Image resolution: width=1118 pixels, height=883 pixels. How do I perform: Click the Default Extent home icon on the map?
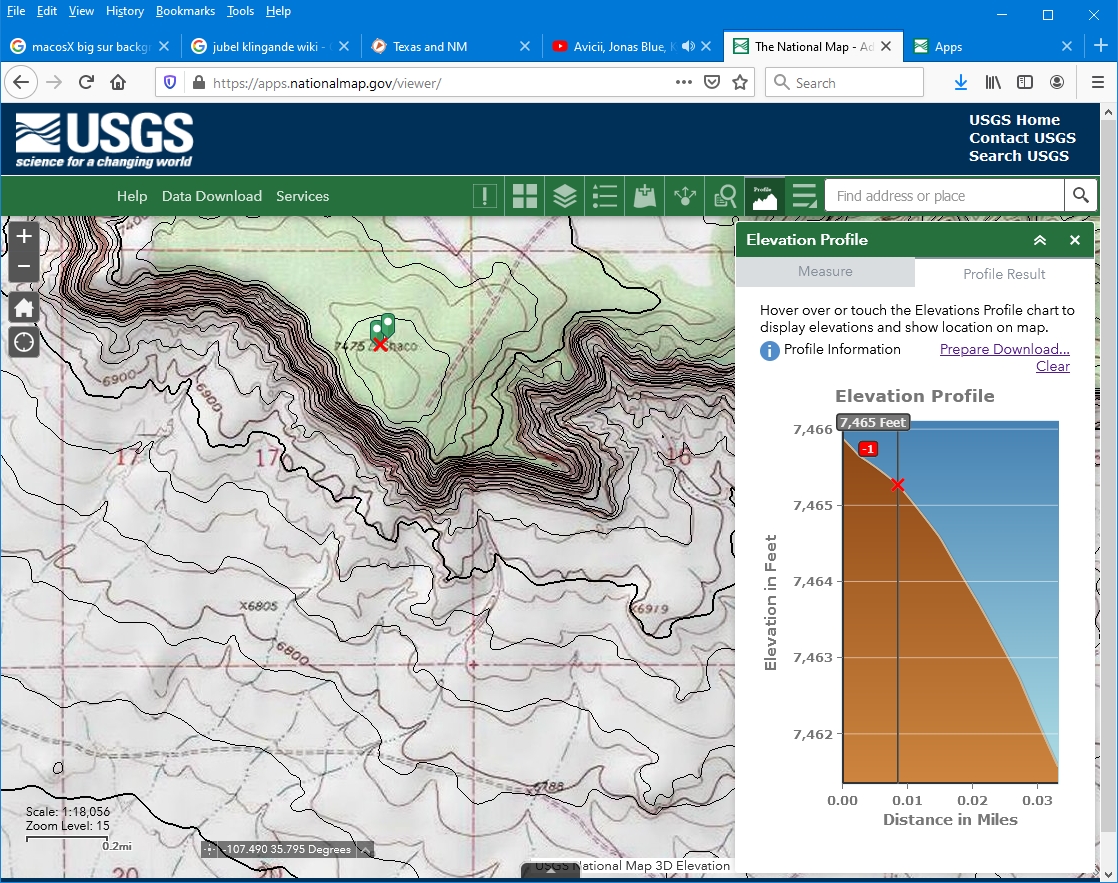(24, 307)
